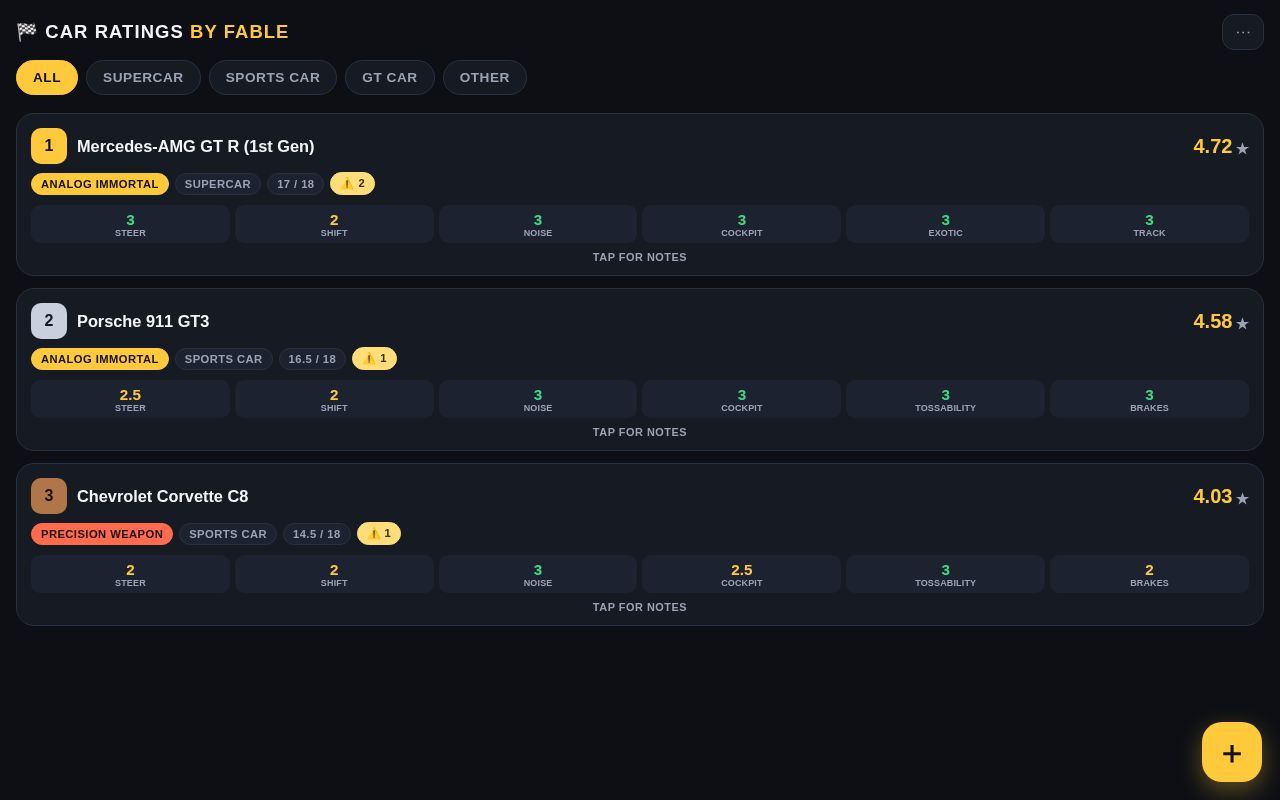Click the warning badge on Corvette C8 card
Screen dimensions: 1280x800
click(x=379, y=534)
